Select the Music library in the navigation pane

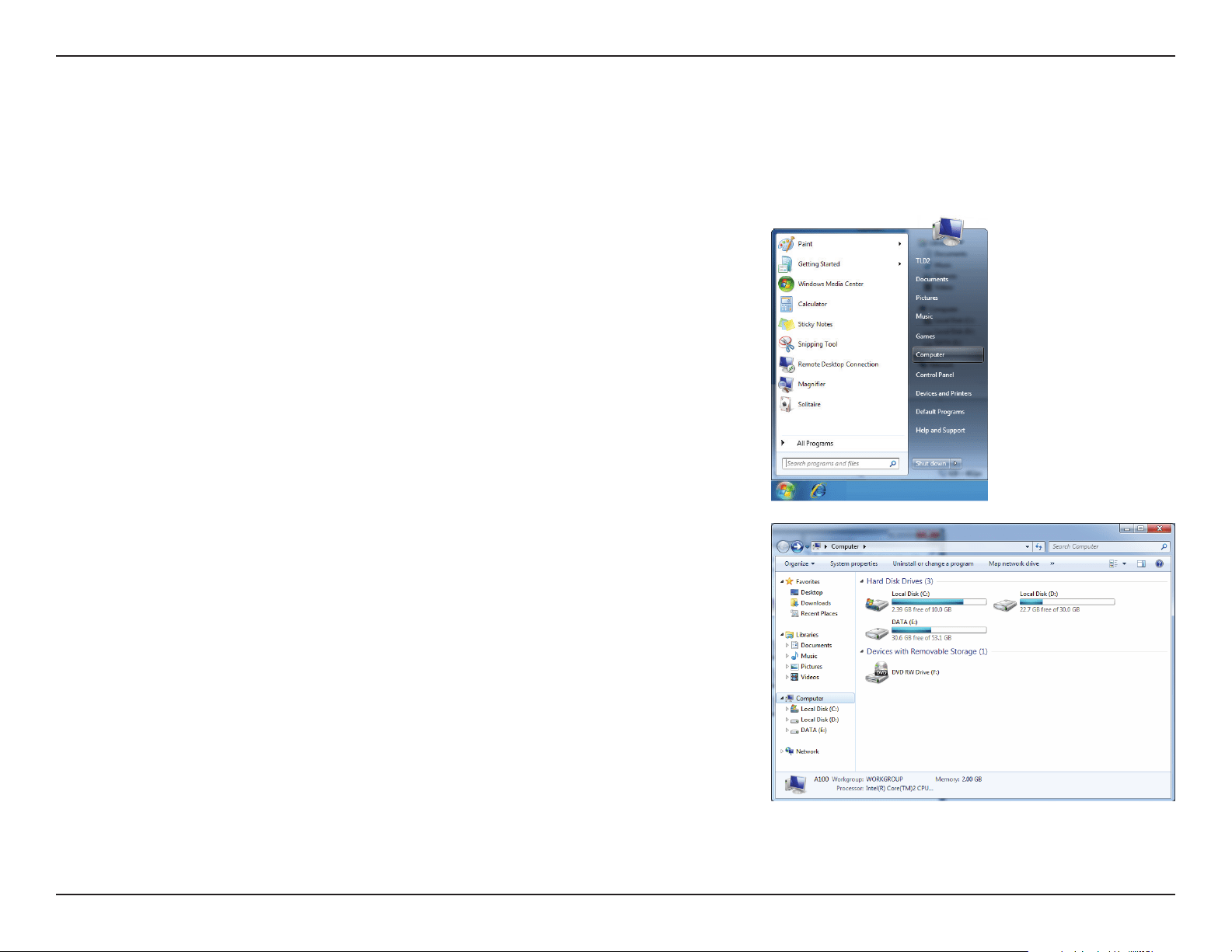(x=804, y=656)
